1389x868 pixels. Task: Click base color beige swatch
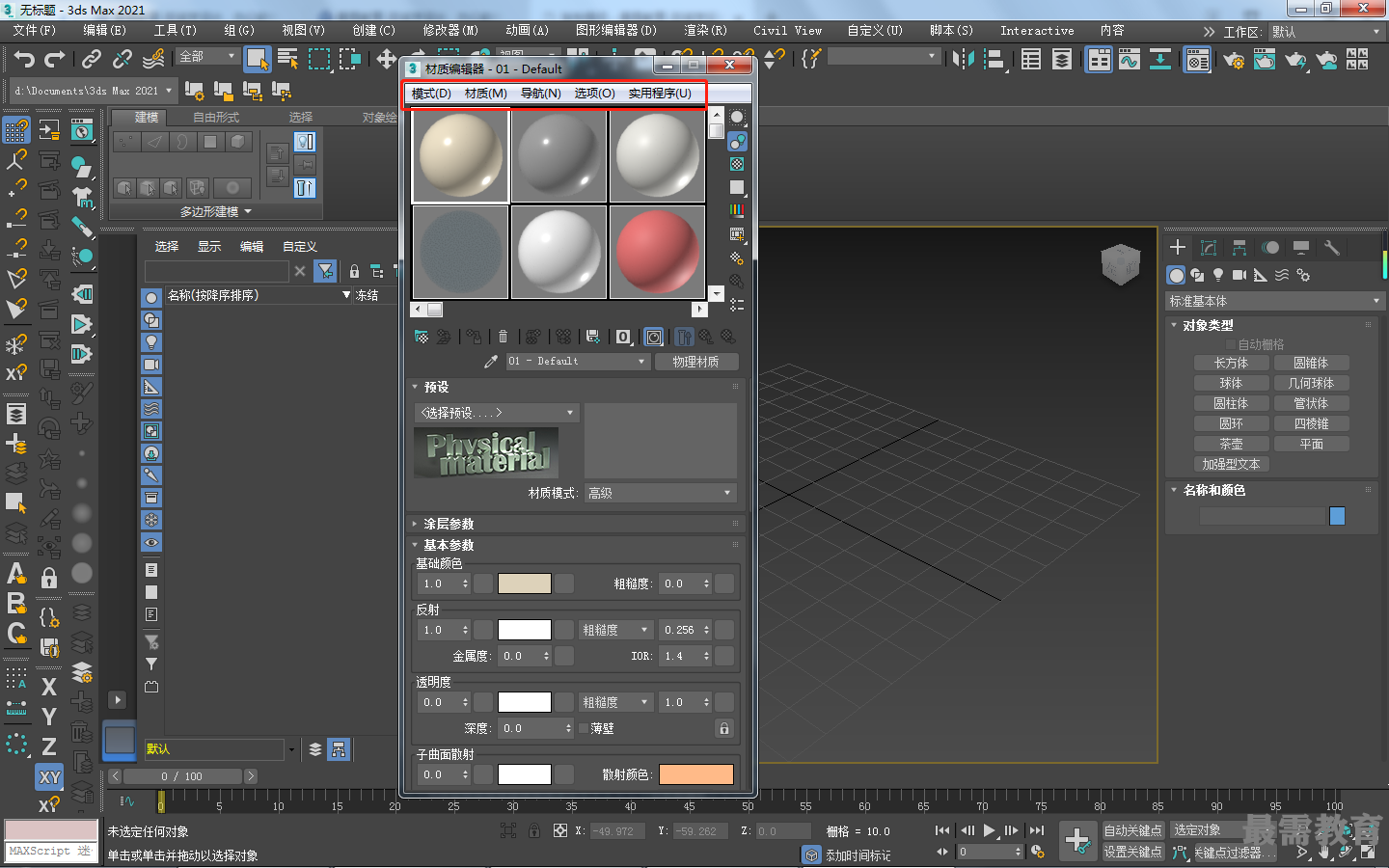pyautogui.click(x=525, y=583)
